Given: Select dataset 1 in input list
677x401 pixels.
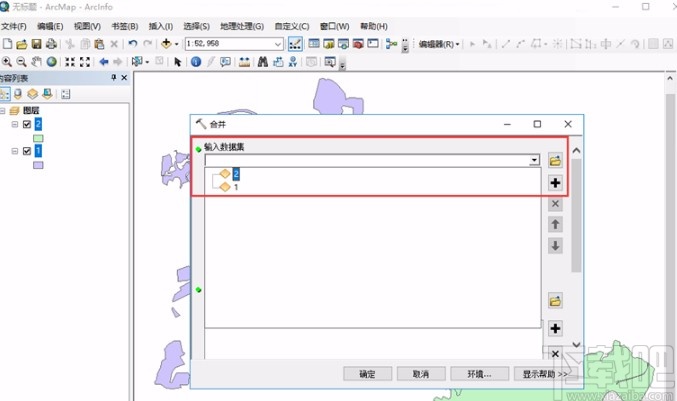Looking at the screenshot, I should click(236, 187).
